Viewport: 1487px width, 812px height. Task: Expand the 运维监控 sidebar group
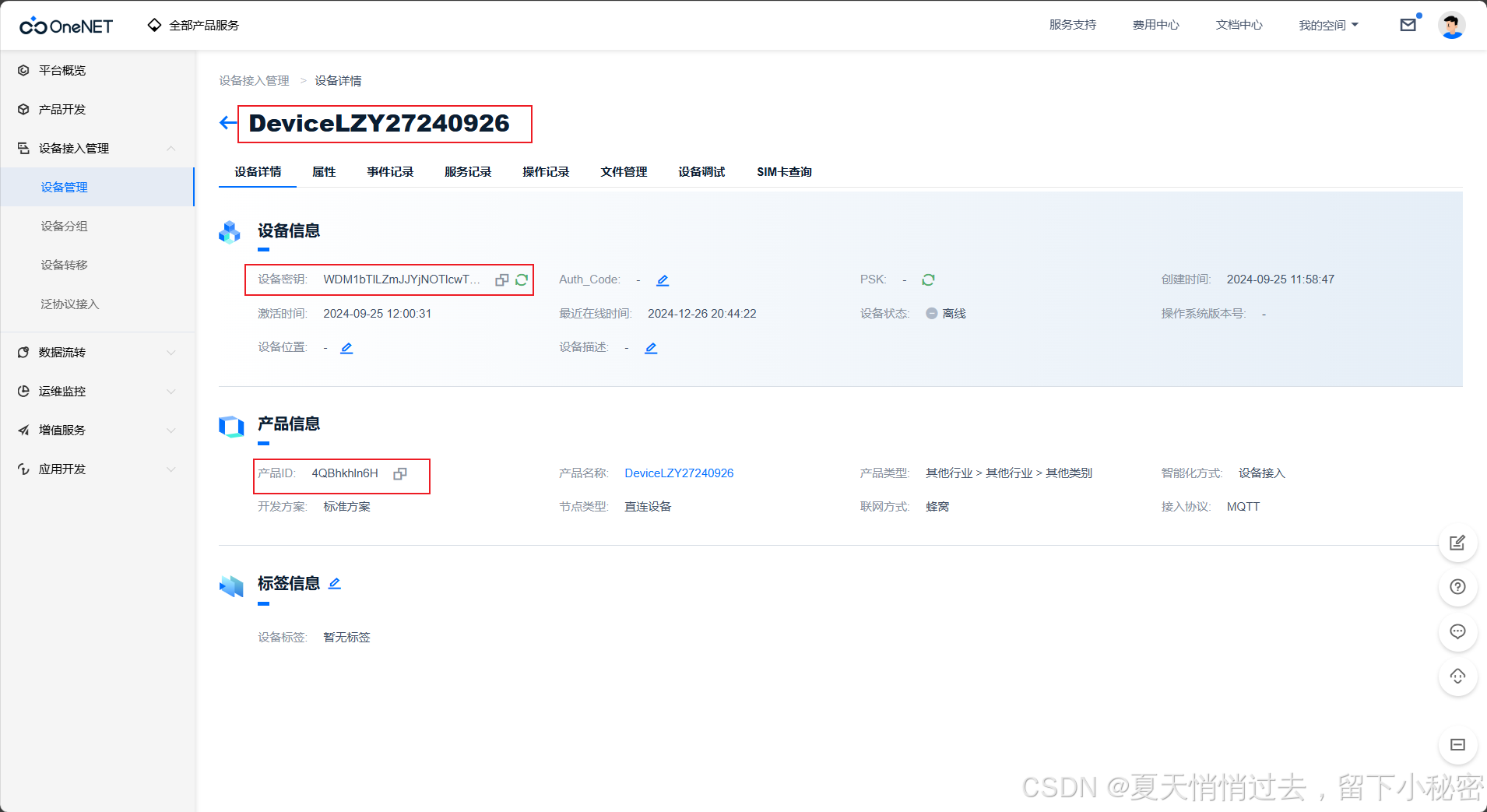(97, 391)
